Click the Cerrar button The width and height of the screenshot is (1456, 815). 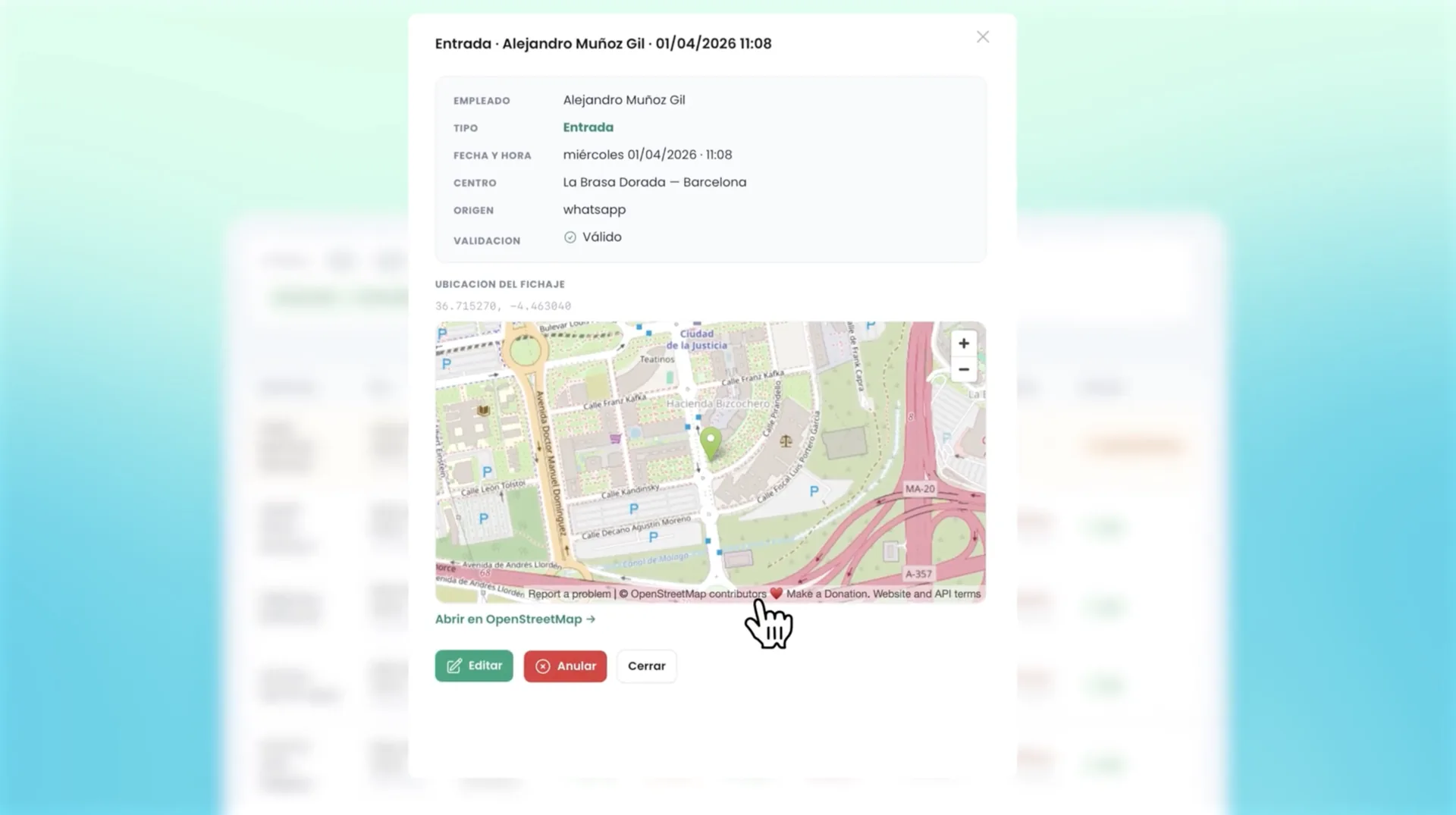646,666
